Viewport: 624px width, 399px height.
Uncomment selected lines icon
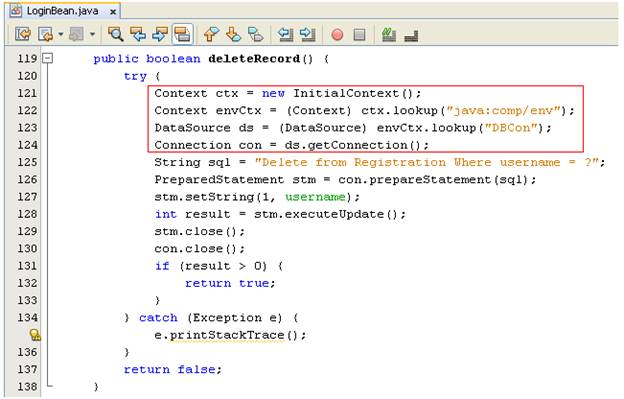[x=411, y=36]
